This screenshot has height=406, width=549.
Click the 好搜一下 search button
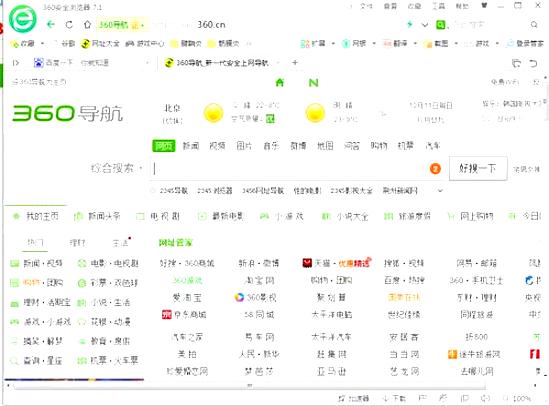click(x=478, y=168)
